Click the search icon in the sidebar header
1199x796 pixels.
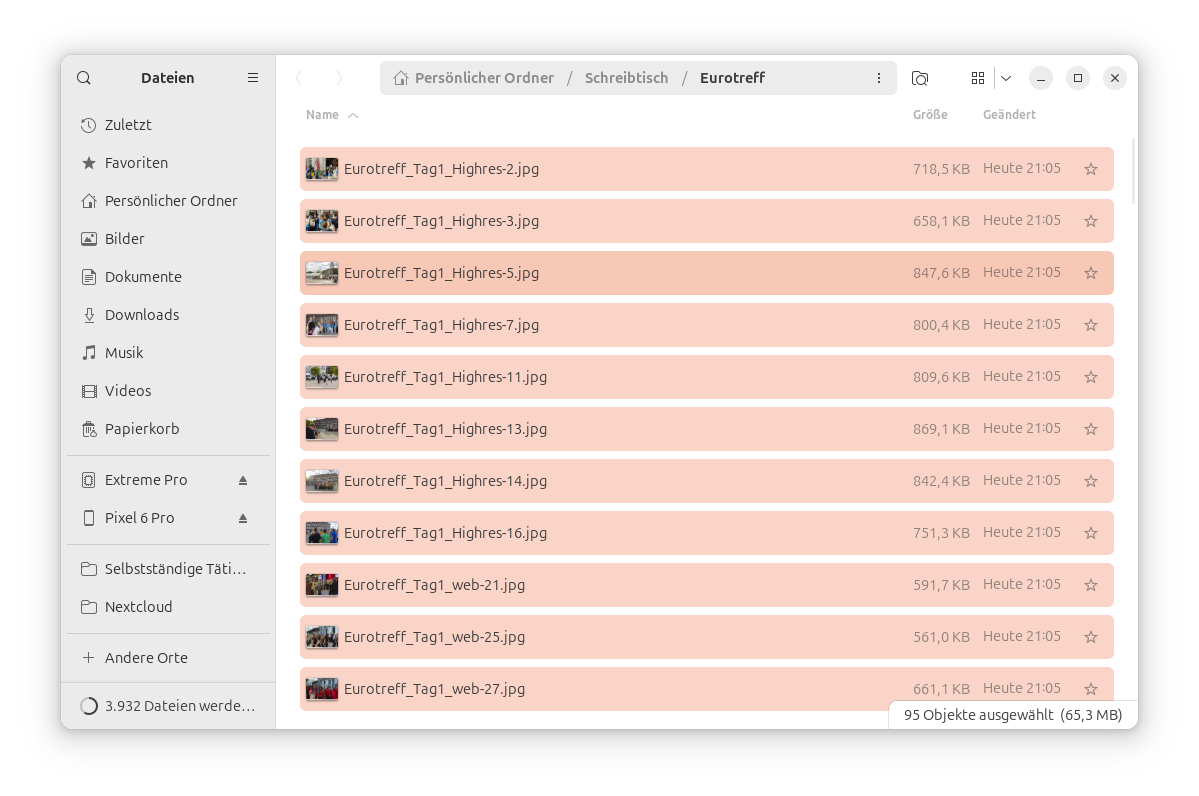point(84,78)
